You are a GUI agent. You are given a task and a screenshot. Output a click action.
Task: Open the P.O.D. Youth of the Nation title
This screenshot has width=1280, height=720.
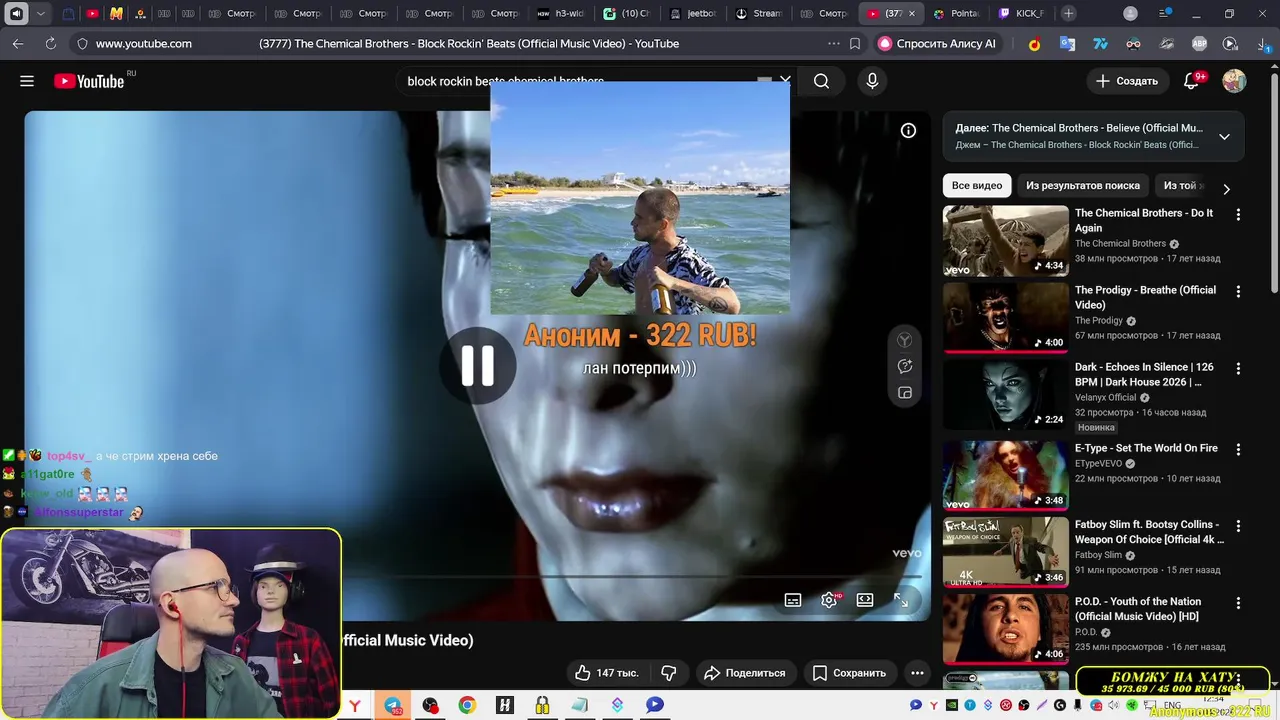click(1138, 609)
